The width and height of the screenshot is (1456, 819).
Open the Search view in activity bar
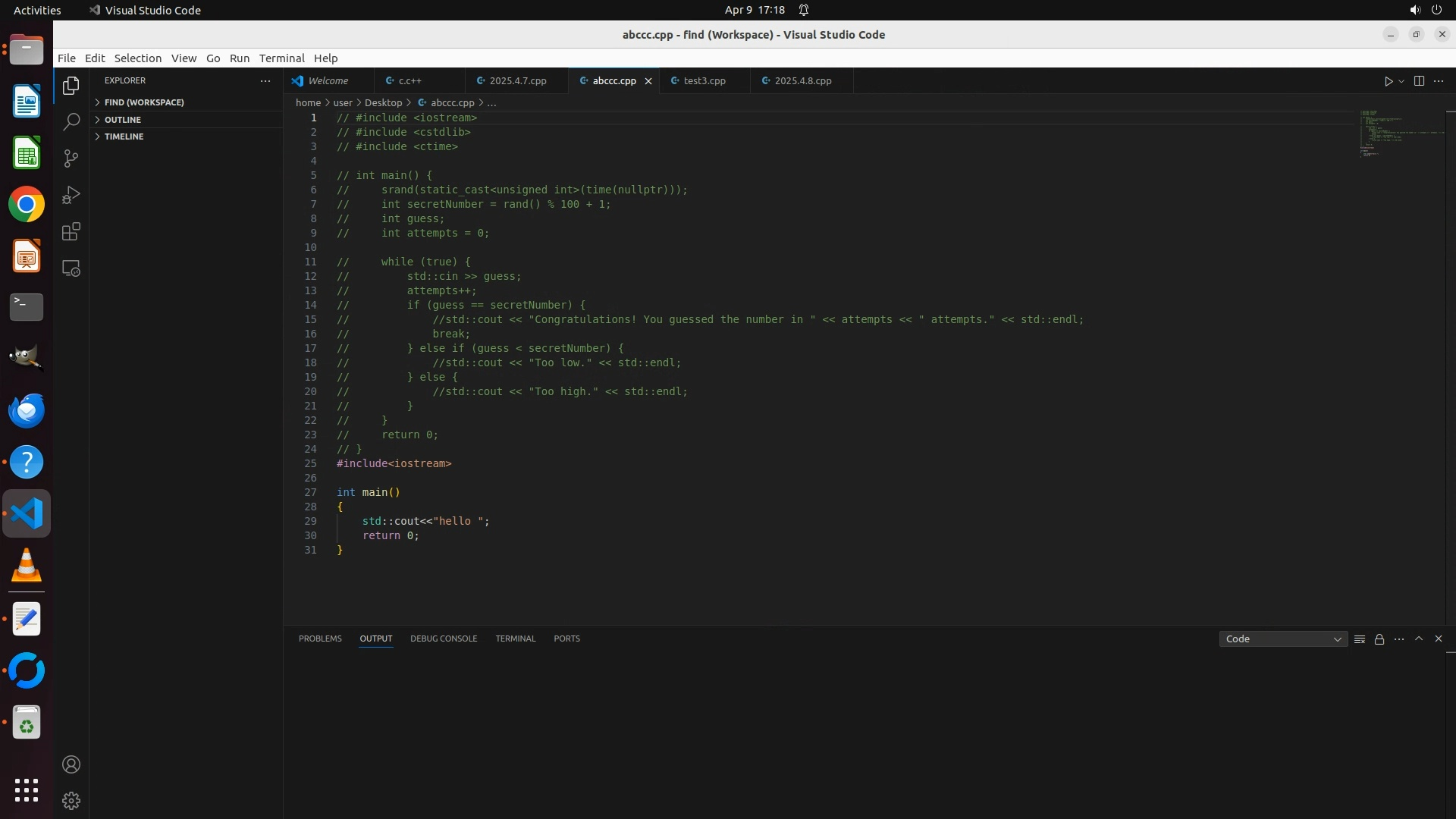pyautogui.click(x=71, y=122)
